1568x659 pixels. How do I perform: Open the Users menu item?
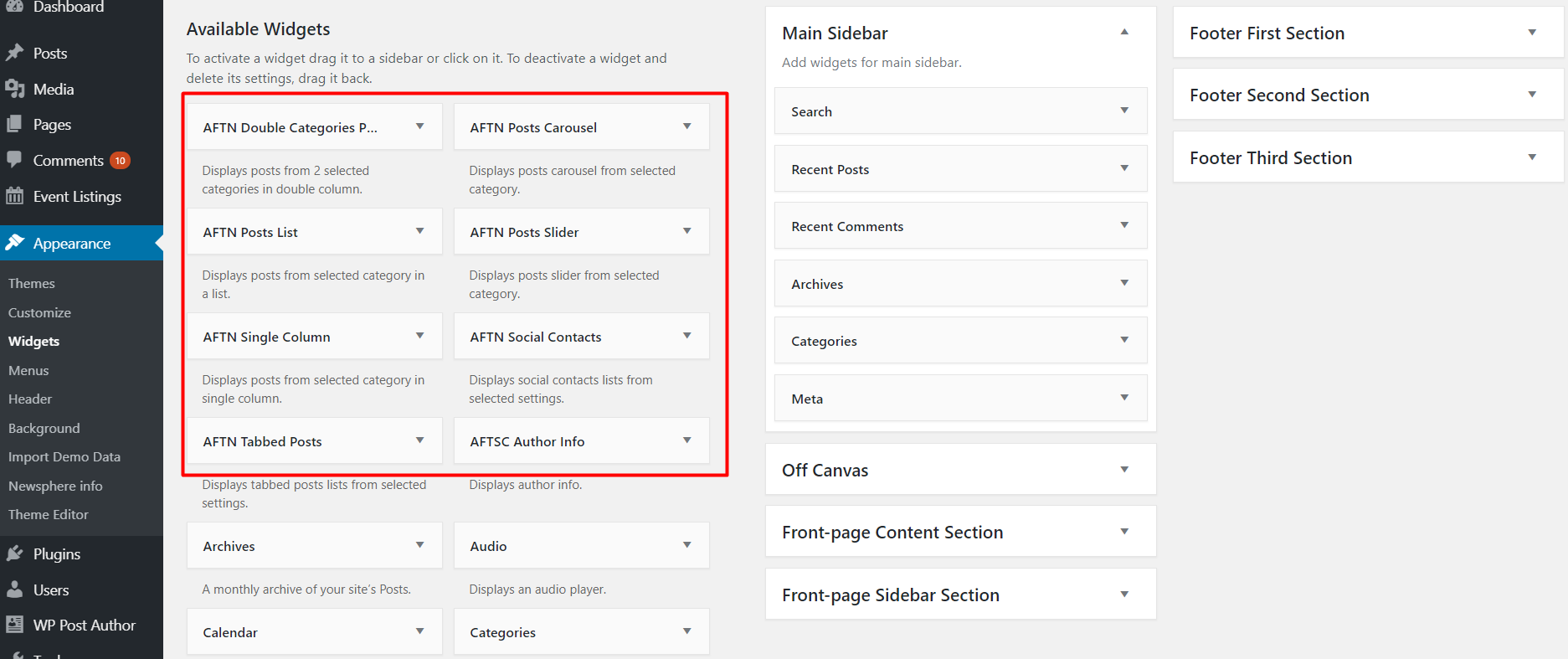(x=51, y=589)
